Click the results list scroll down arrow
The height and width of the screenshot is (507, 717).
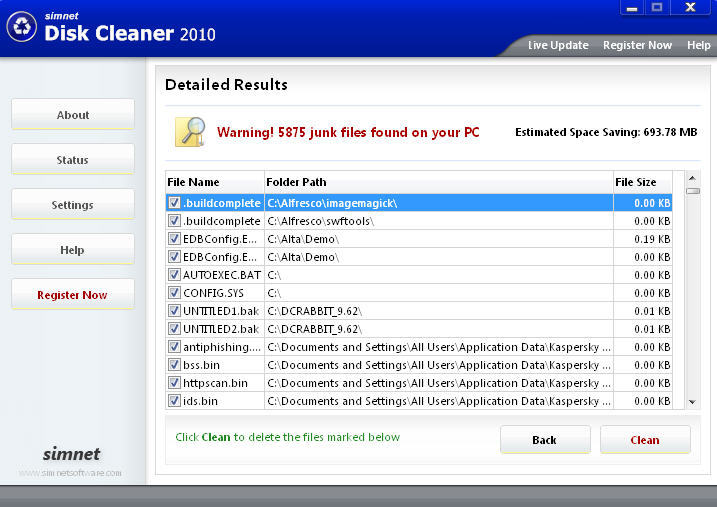692,402
